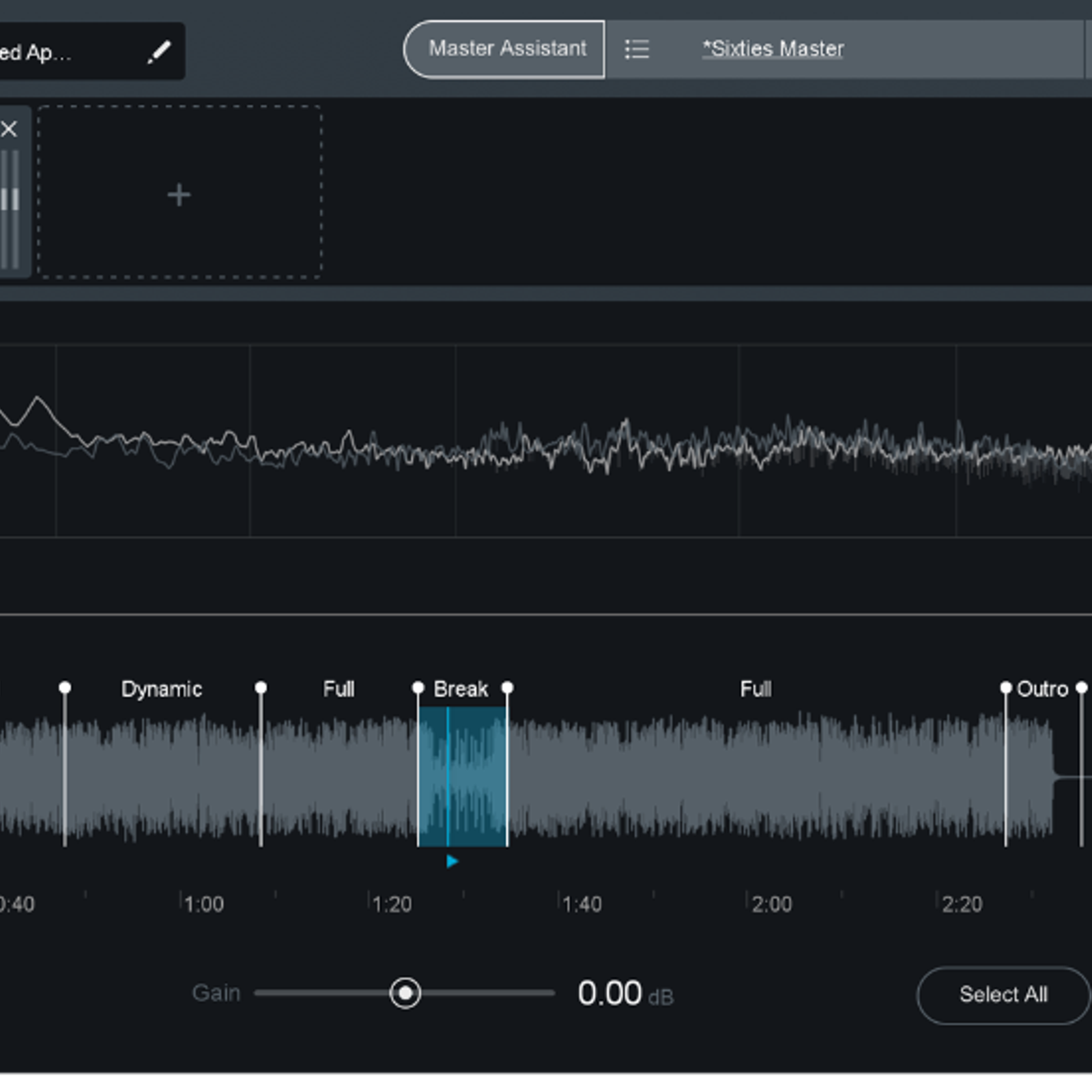
Task: Click the Outro end marker handle
Action: point(1082,687)
